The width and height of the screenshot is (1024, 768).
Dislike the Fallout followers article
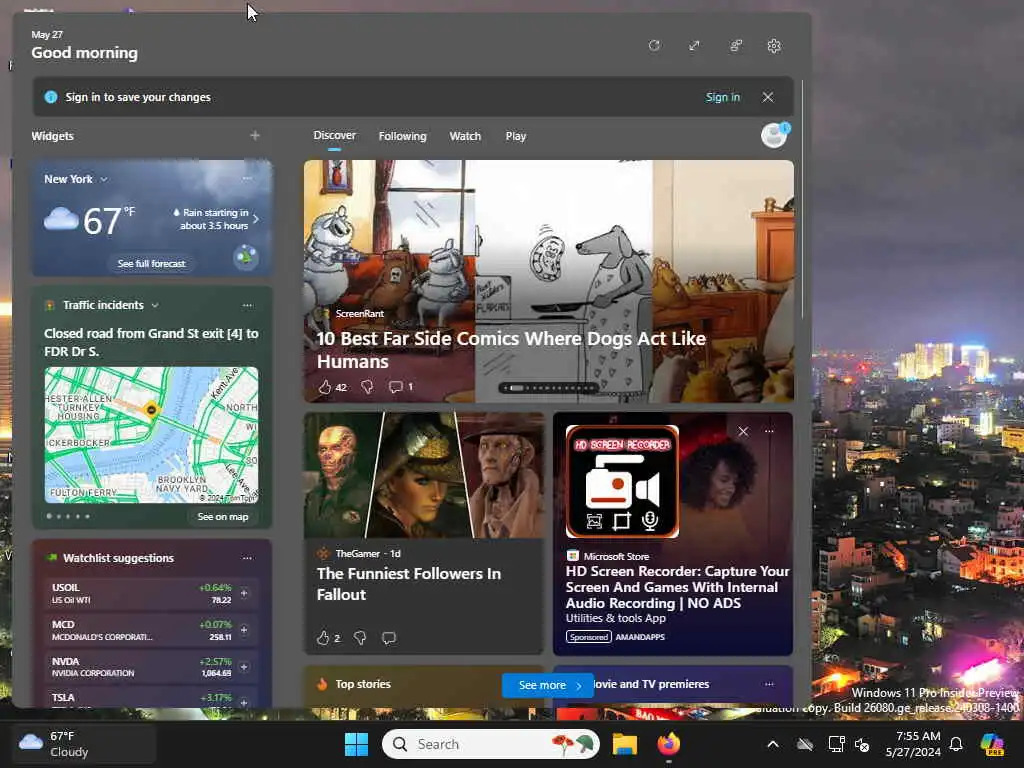click(360, 637)
